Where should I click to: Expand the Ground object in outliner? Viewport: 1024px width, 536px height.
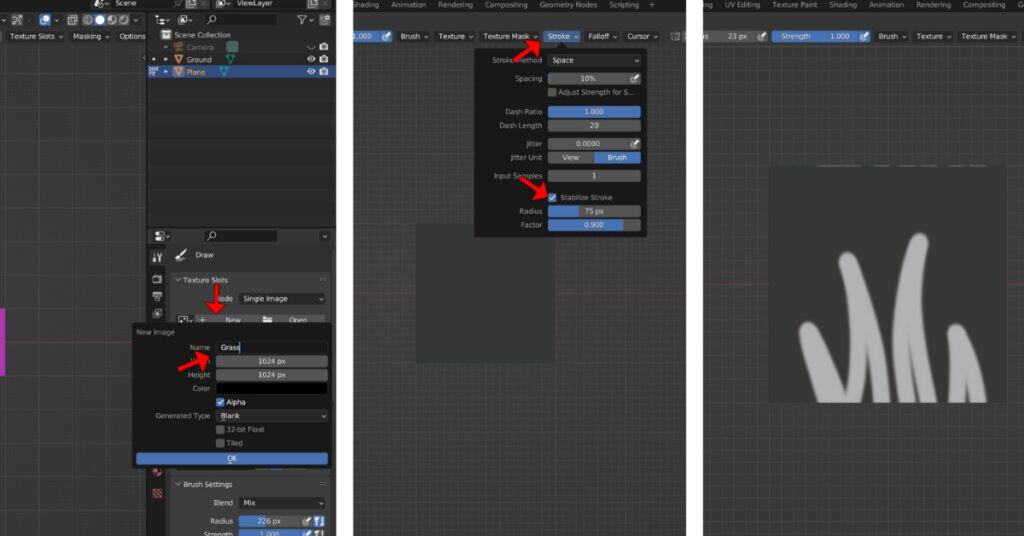point(166,59)
